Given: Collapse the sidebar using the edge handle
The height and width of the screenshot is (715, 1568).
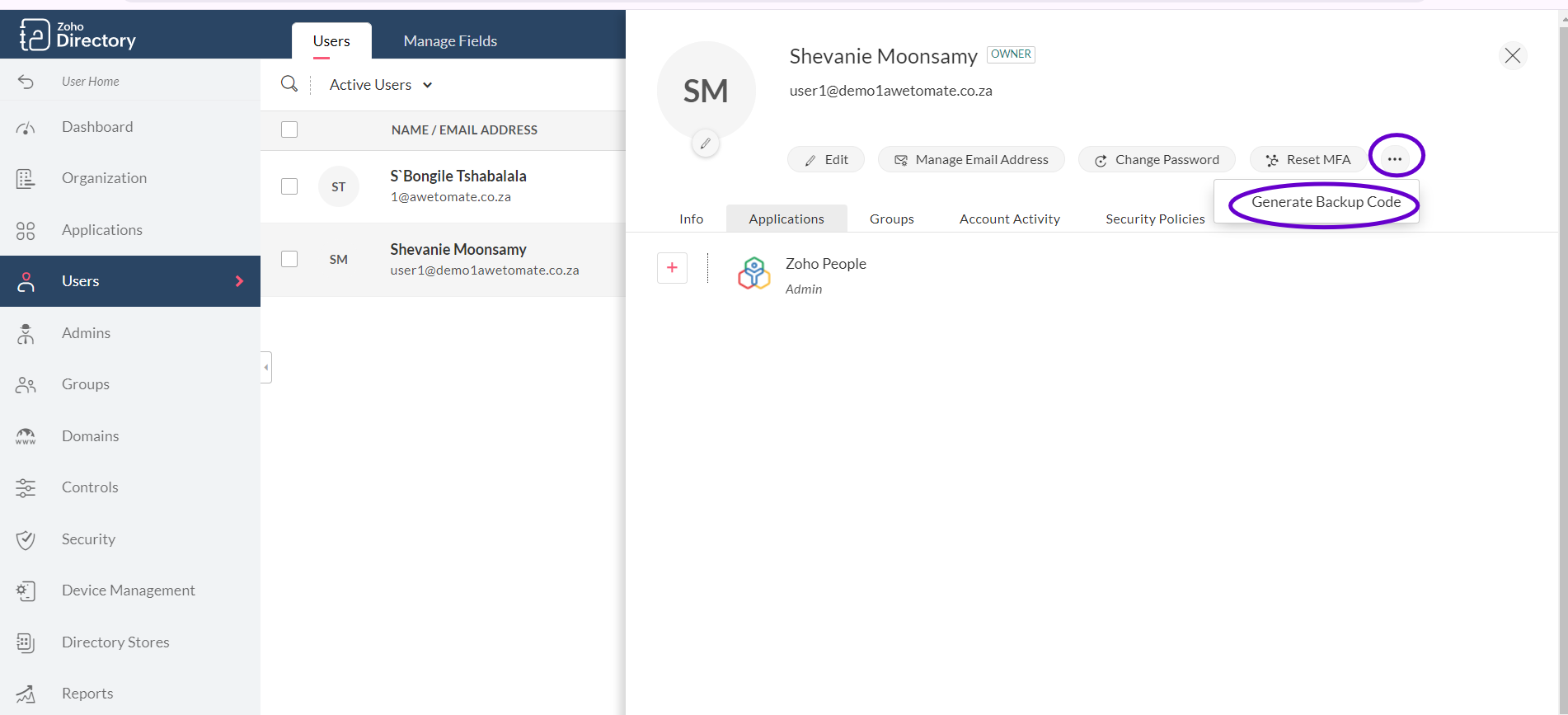Looking at the screenshot, I should (x=266, y=367).
